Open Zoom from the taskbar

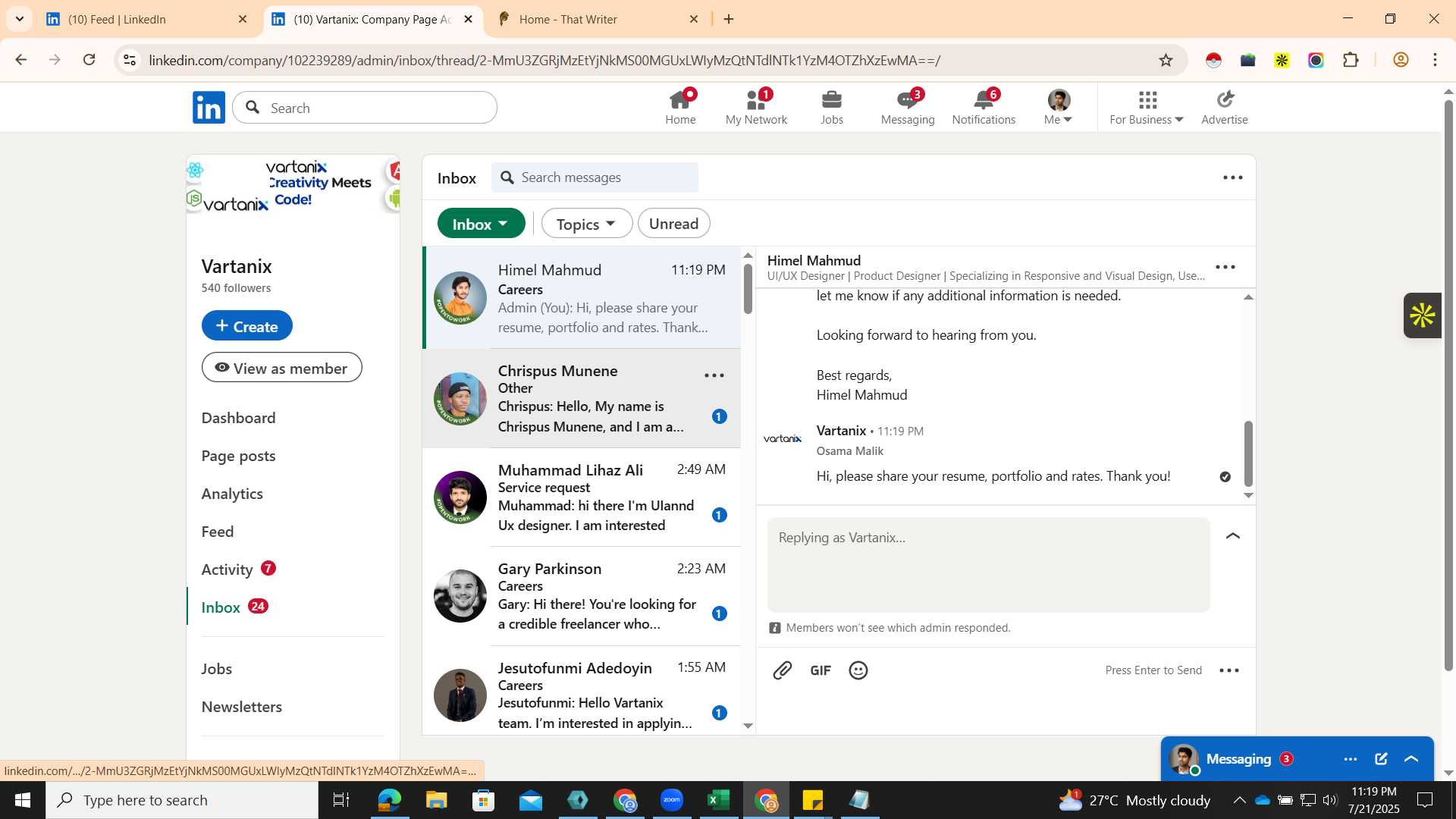pyautogui.click(x=671, y=800)
